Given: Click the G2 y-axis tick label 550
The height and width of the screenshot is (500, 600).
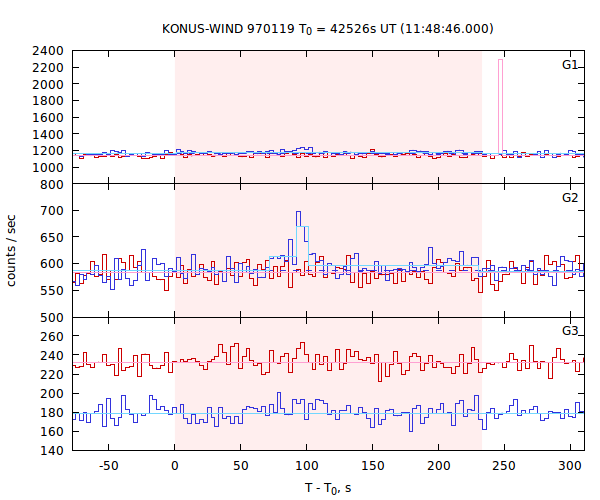Looking at the screenshot, I should pos(52,290).
